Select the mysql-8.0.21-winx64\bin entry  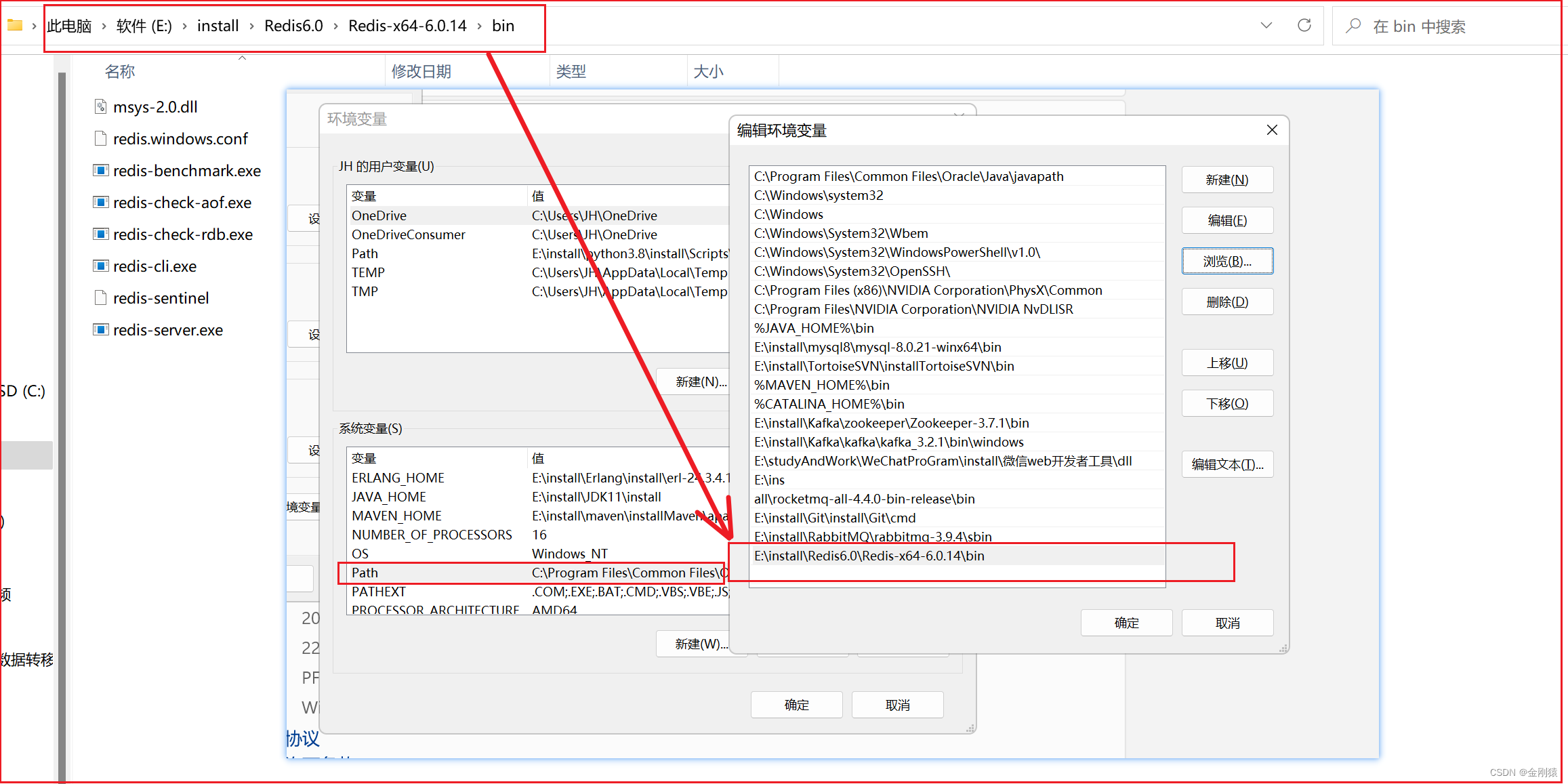[957, 347]
